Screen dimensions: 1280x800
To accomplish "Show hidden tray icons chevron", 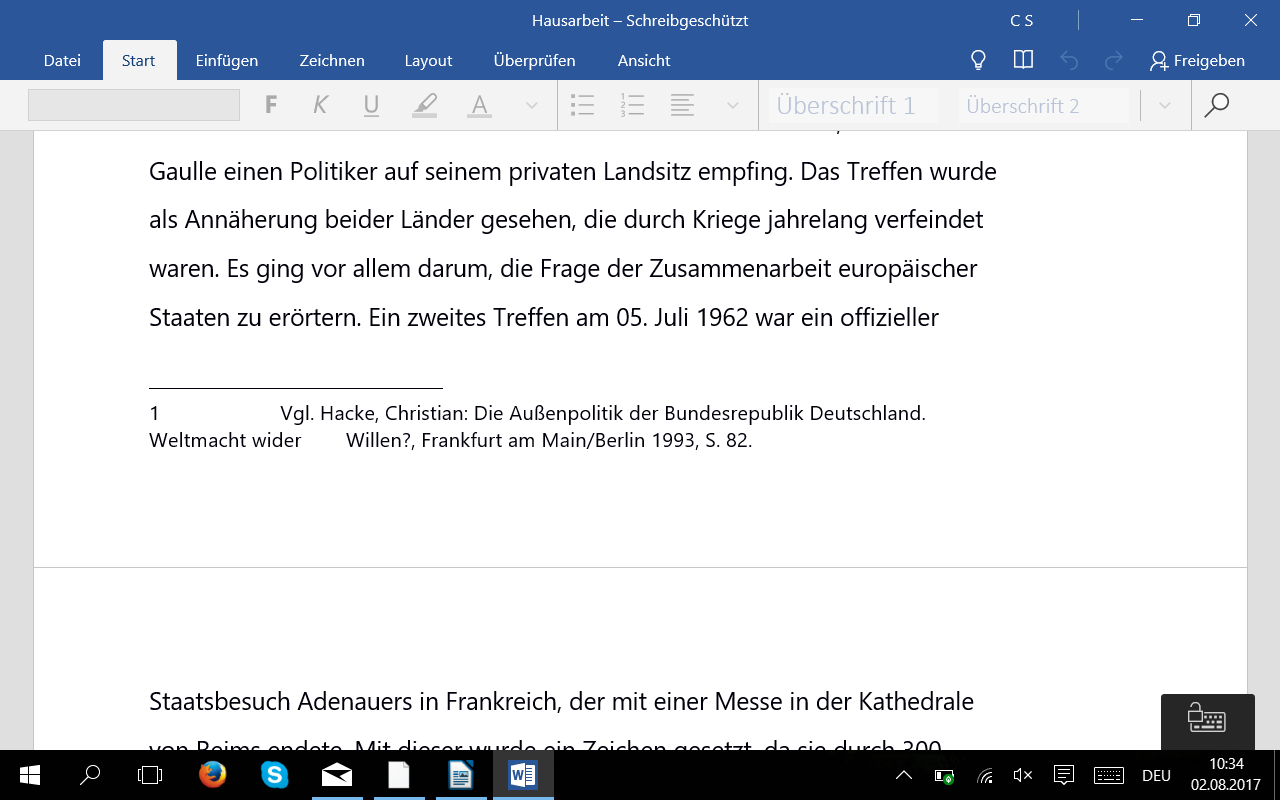I will 904,775.
